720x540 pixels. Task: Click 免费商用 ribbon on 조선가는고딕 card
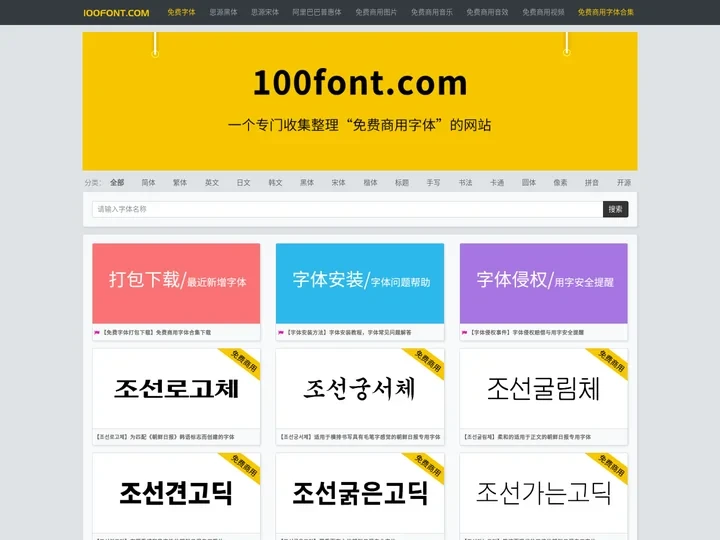click(611, 466)
